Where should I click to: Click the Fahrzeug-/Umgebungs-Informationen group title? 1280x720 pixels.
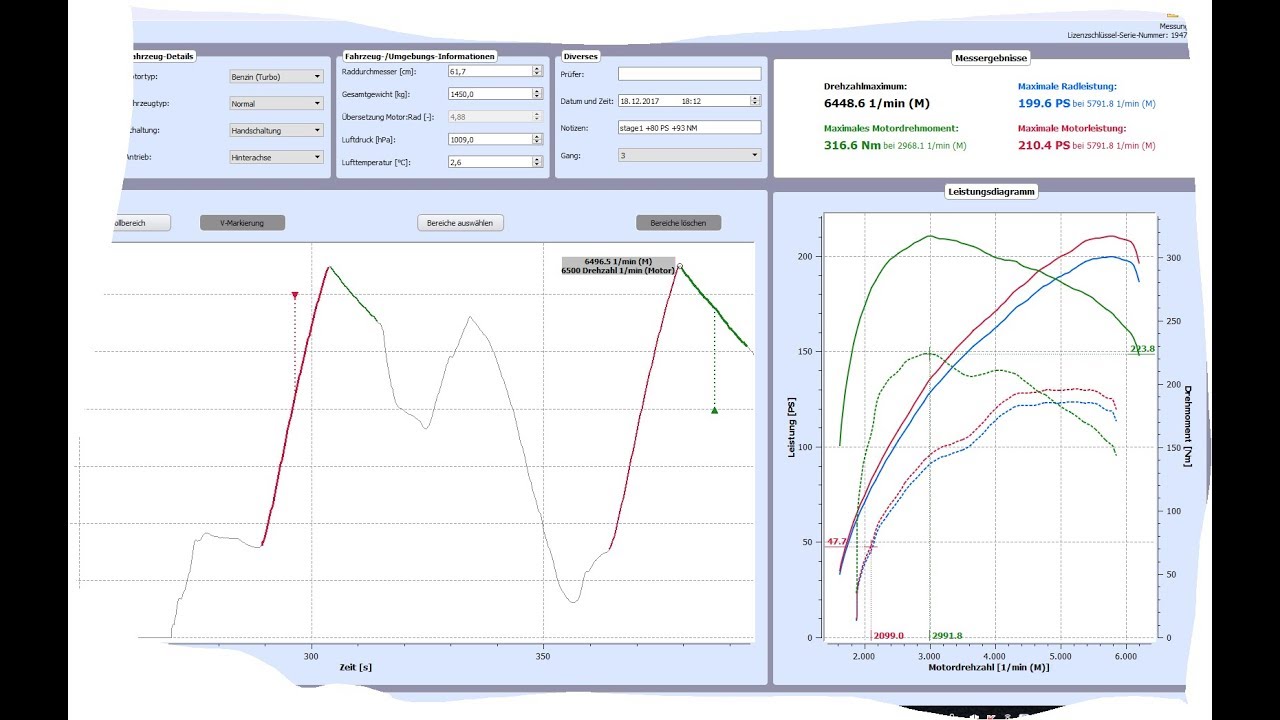pos(420,56)
